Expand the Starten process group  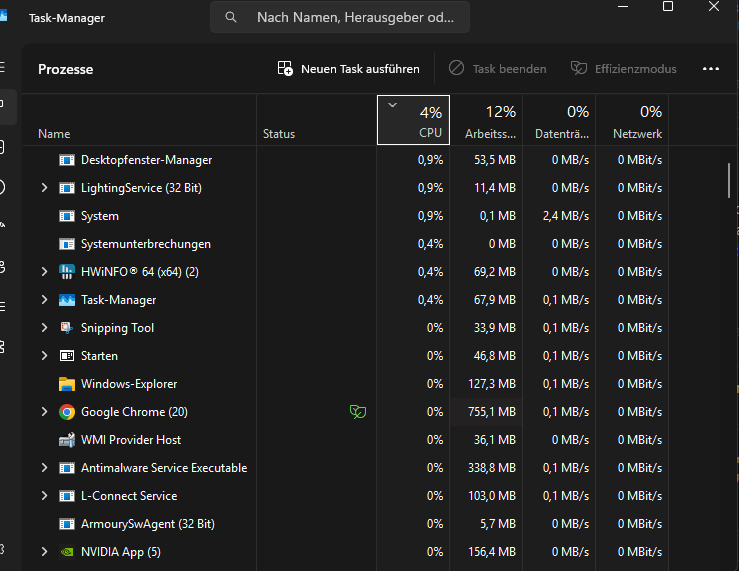click(44, 356)
